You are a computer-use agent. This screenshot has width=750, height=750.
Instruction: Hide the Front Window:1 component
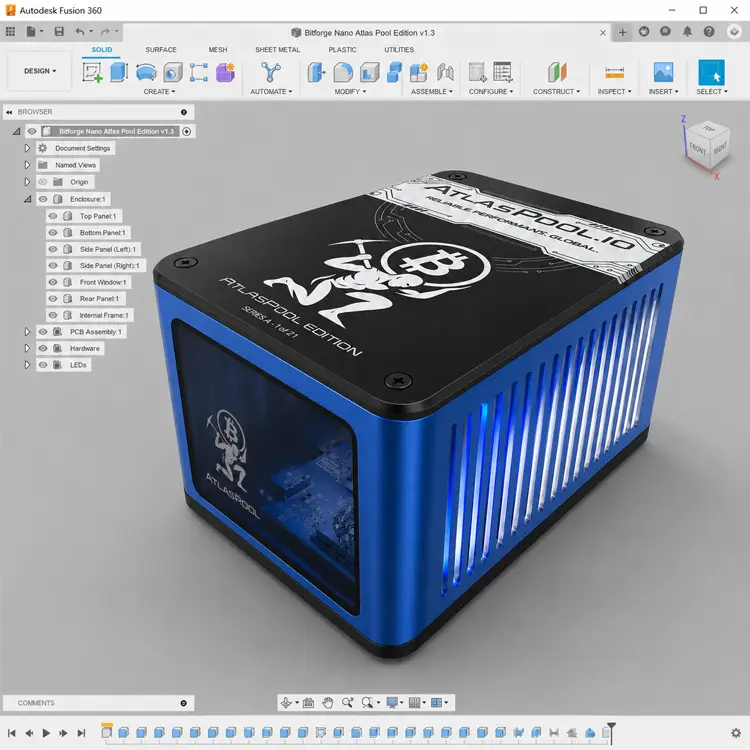[x=53, y=282]
